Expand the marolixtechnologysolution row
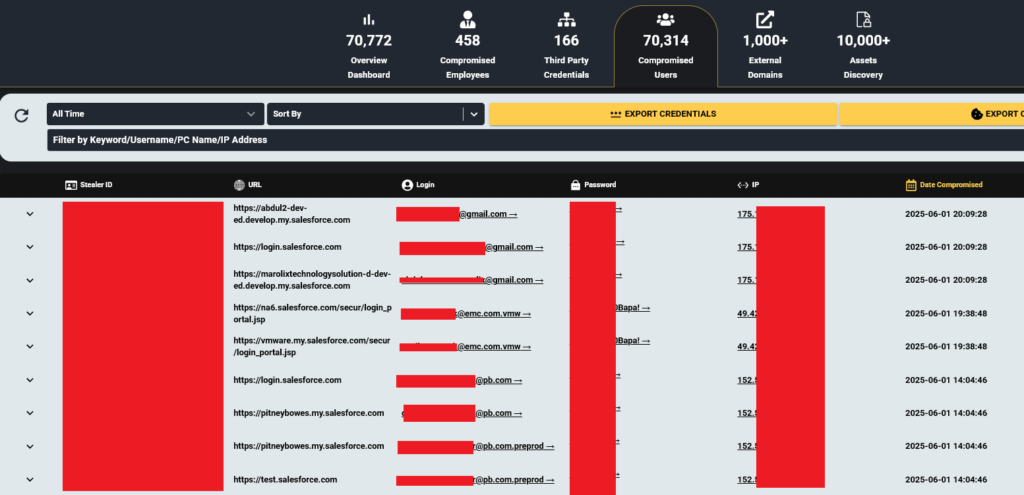 point(29,280)
